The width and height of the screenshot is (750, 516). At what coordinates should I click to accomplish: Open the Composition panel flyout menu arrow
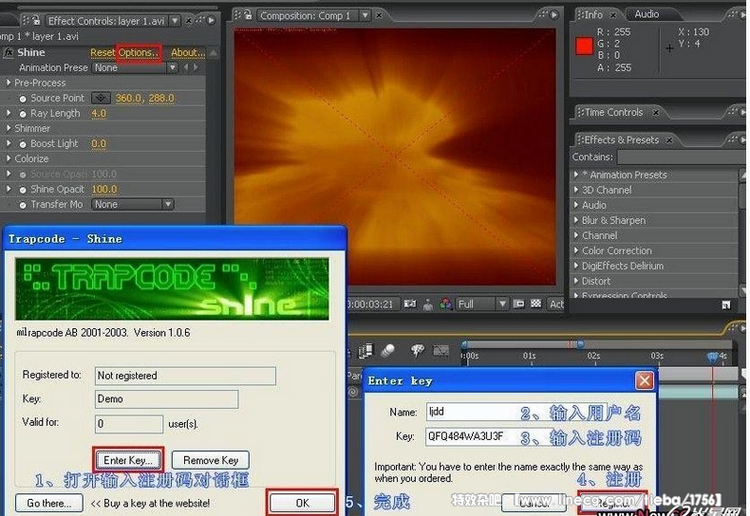click(x=554, y=15)
